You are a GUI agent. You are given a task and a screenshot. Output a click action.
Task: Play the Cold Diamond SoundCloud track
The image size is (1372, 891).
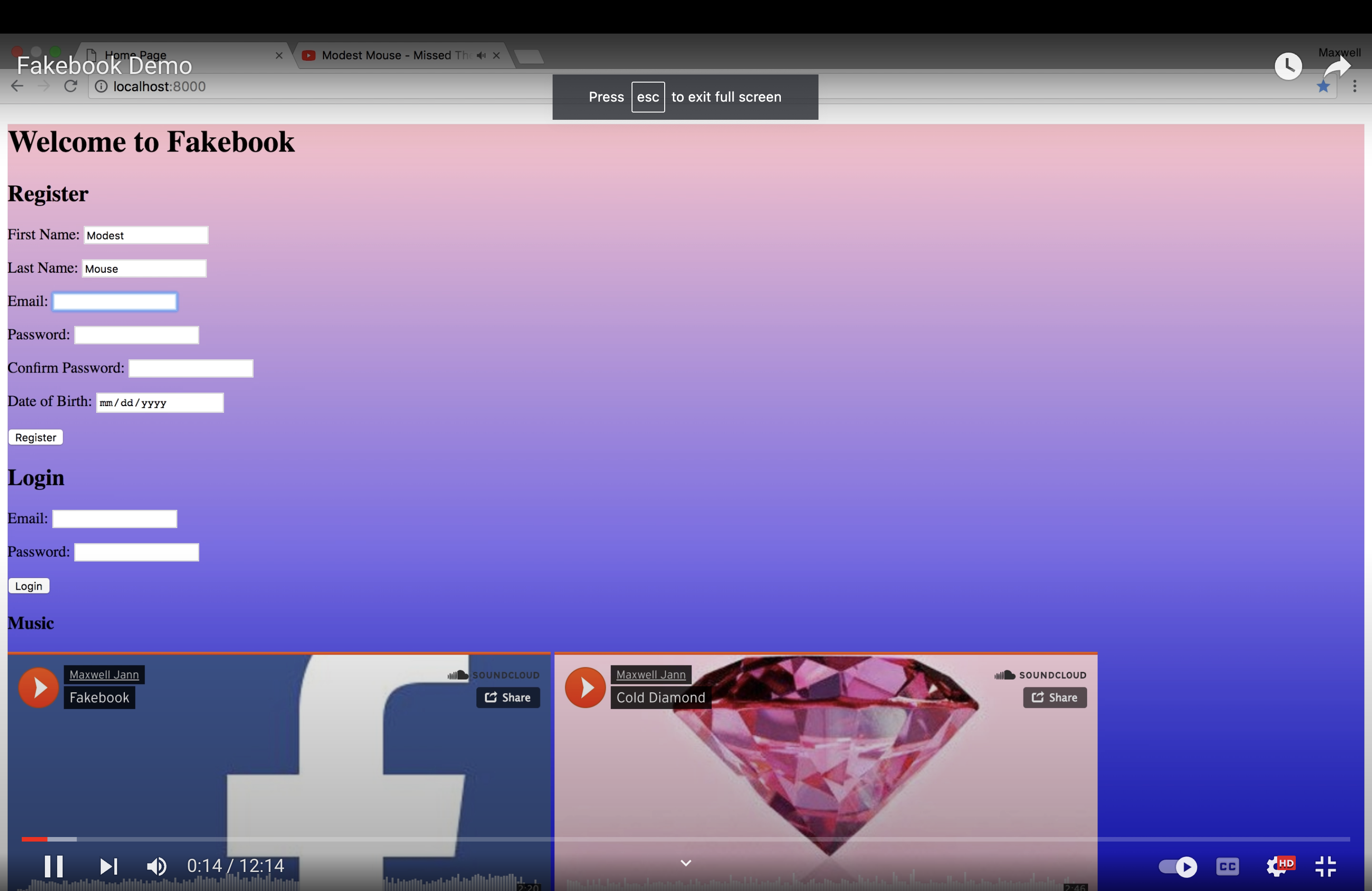click(585, 688)
